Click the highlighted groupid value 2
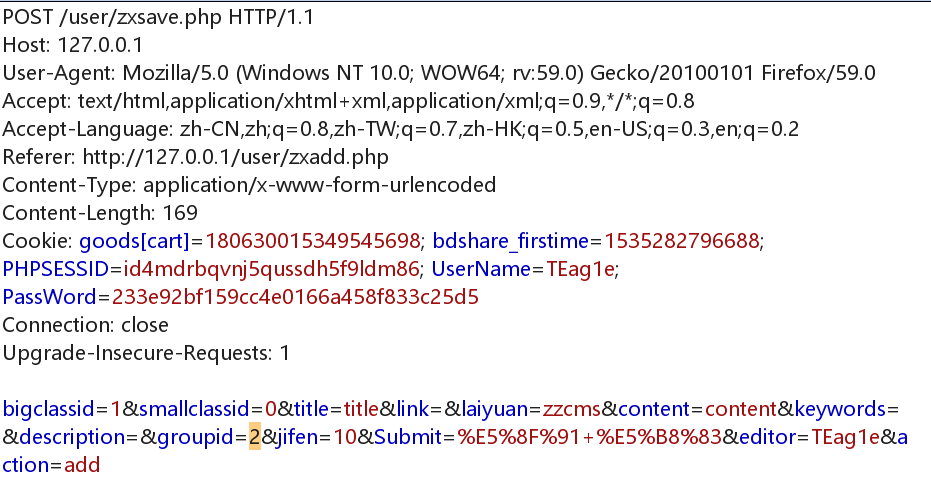931x485 pixels. 255,438
